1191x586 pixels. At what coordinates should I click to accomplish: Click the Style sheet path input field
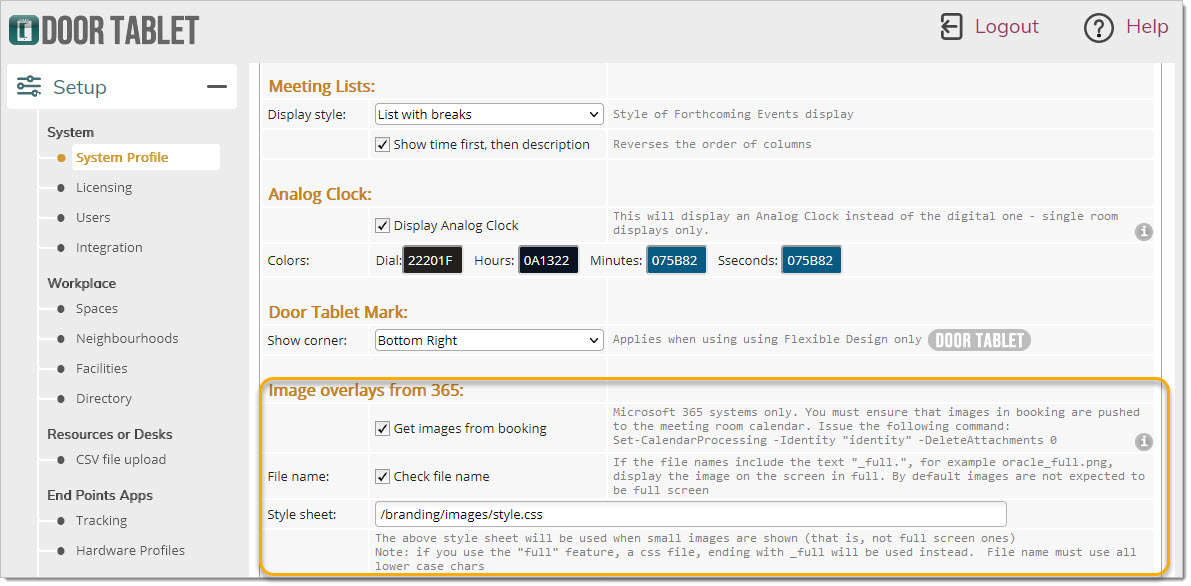(690, 515)
